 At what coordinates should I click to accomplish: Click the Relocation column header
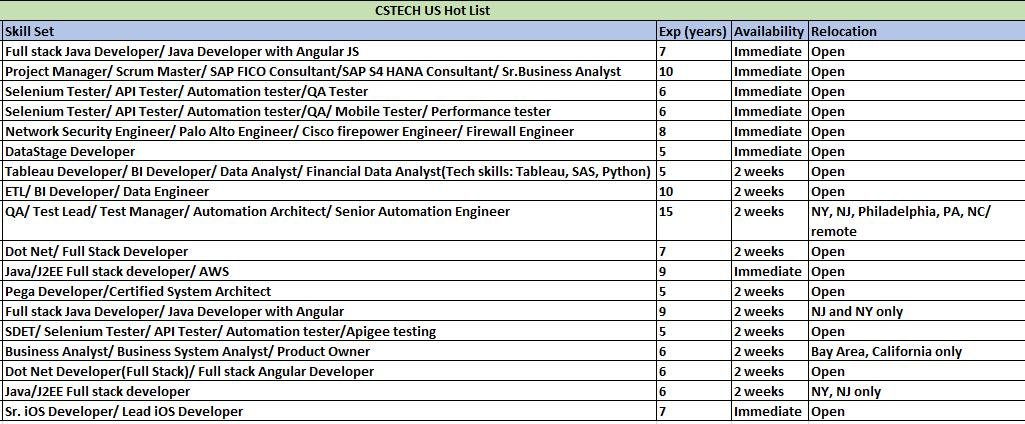(x=844, y=31)
